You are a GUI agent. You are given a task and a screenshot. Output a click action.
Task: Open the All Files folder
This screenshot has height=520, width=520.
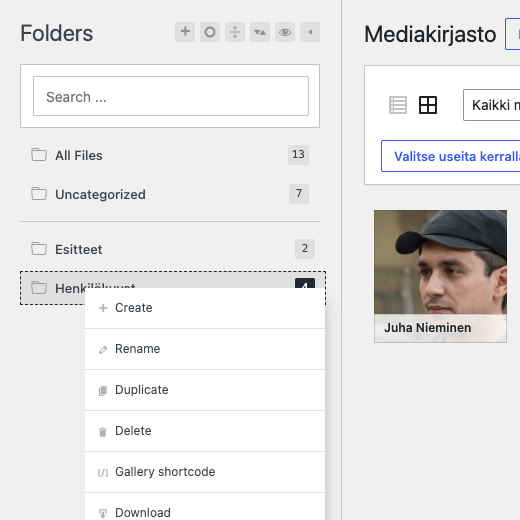170,155
